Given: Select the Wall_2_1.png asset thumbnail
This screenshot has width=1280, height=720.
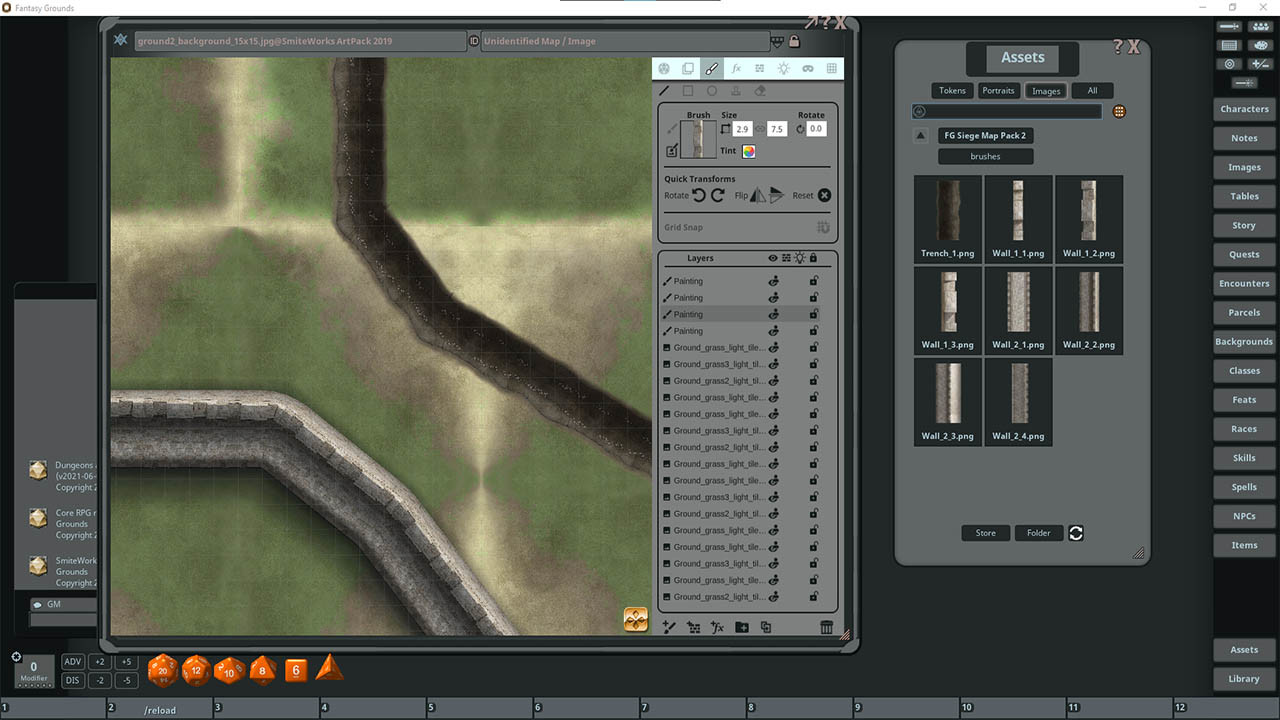Looking at the screenshot, I should [x=1018, y=300].
